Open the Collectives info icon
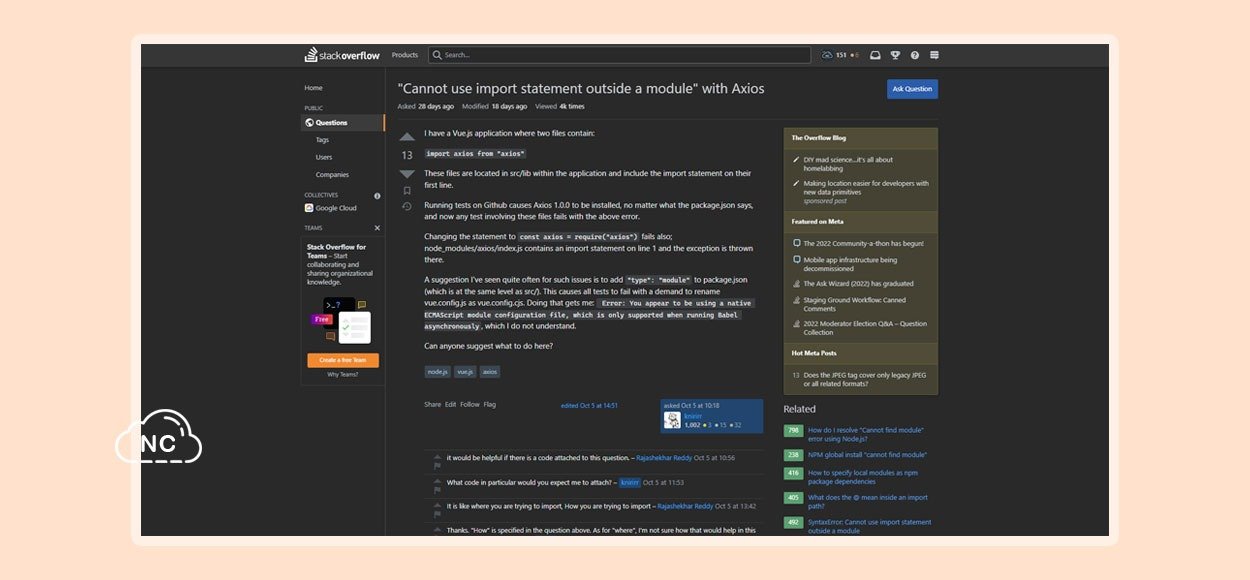 tap(377, 196)
